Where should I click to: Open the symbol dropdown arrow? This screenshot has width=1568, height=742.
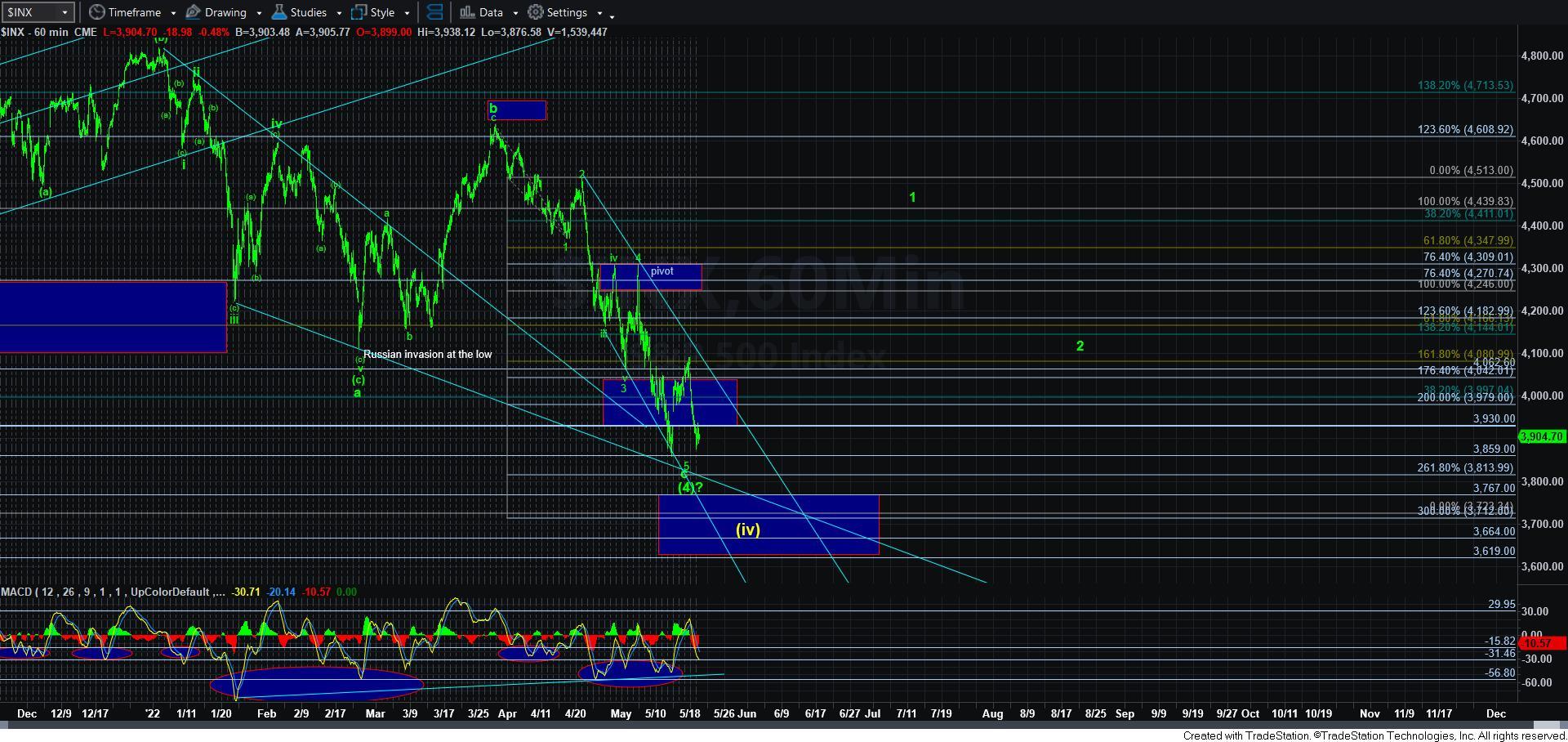(x=67, y=12)
